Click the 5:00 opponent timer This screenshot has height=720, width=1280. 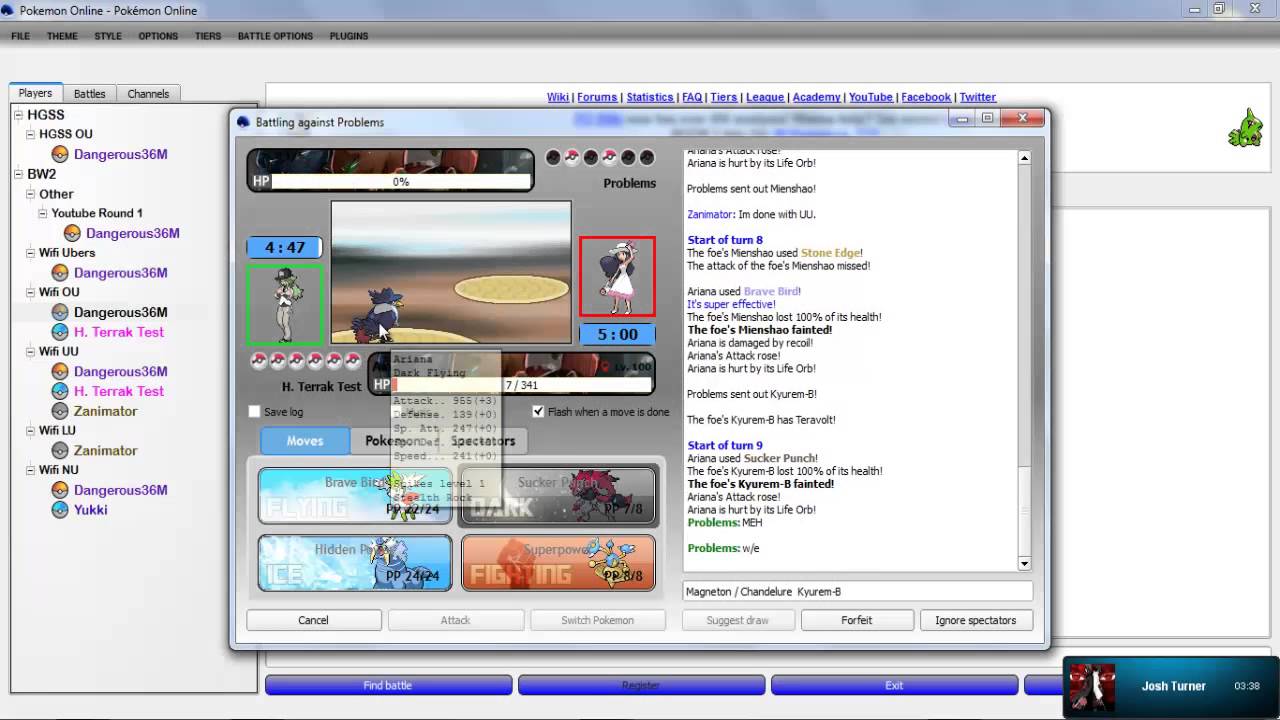617,335
